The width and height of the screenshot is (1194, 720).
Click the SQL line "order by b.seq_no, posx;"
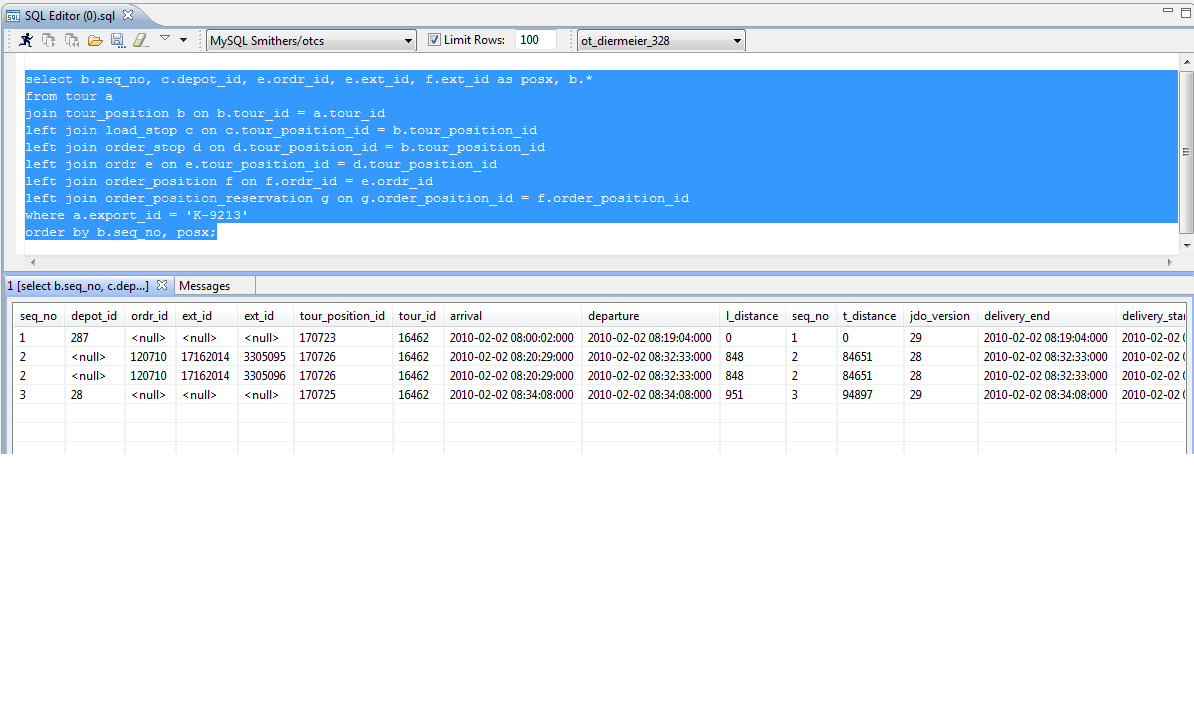121,232
